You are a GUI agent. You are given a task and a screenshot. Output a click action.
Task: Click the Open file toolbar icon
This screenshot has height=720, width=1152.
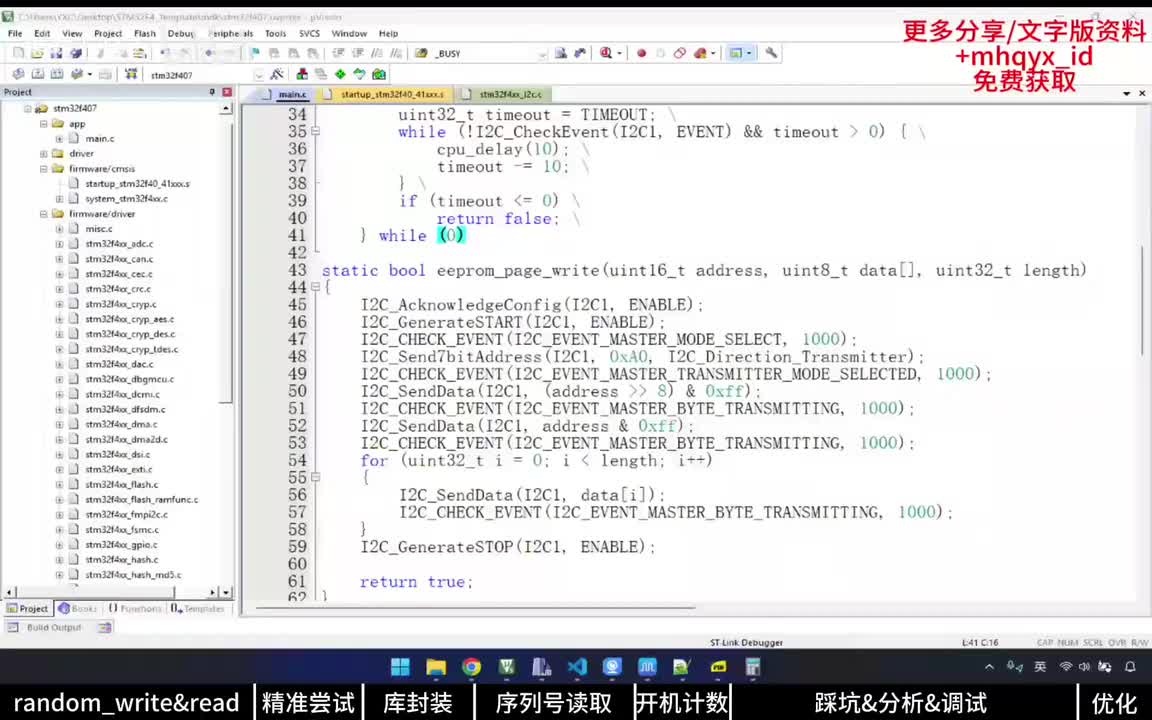[x=37, y=53]
